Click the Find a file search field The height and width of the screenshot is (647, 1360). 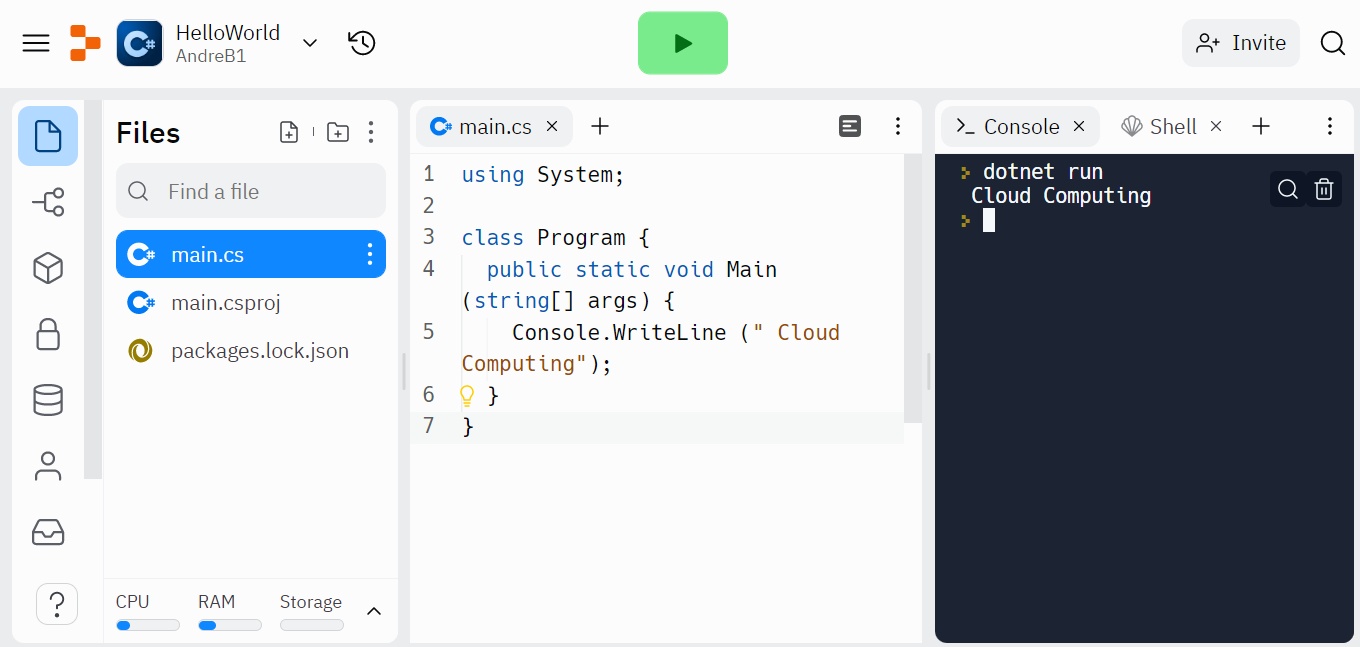click(x=251, y=191)
